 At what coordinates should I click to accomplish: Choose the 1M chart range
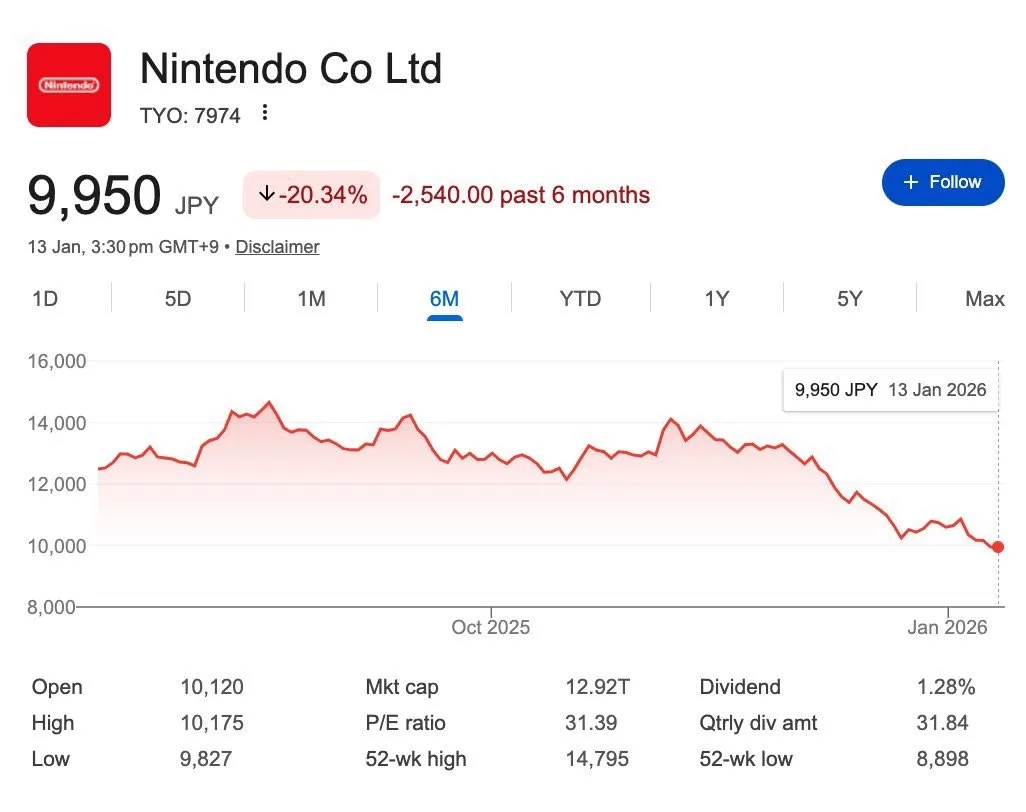[311, 299]
